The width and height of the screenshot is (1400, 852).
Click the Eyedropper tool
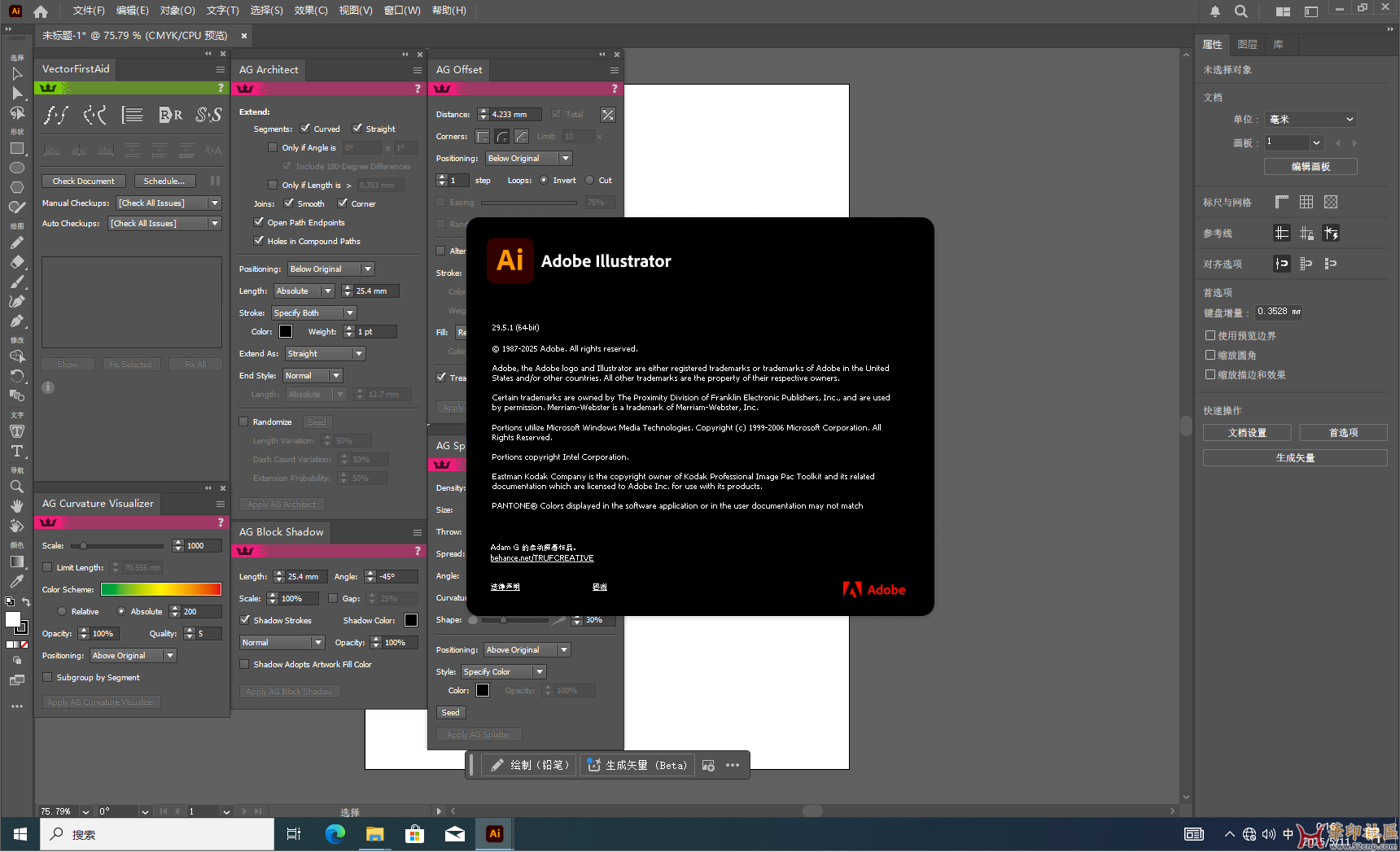pos(16,581)
